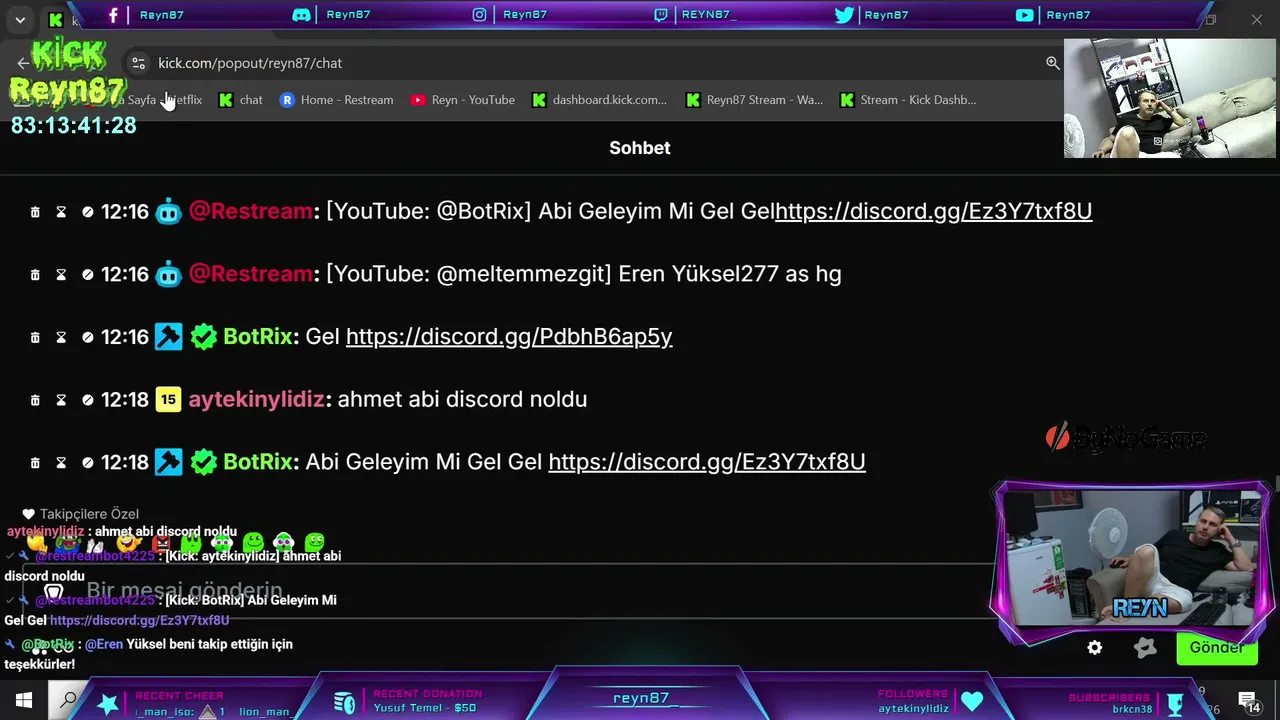This screenshot has height=720, width=1280.
Task: Click the 12:18 timestamp on aytekinylidiz's message
Action: pos(125,400)
